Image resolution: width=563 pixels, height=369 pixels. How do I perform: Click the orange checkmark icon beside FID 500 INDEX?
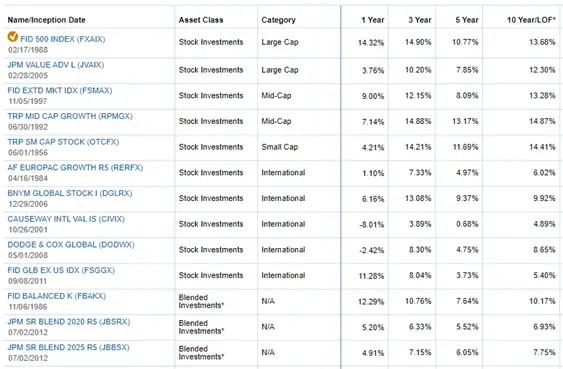tap(13, 37)
